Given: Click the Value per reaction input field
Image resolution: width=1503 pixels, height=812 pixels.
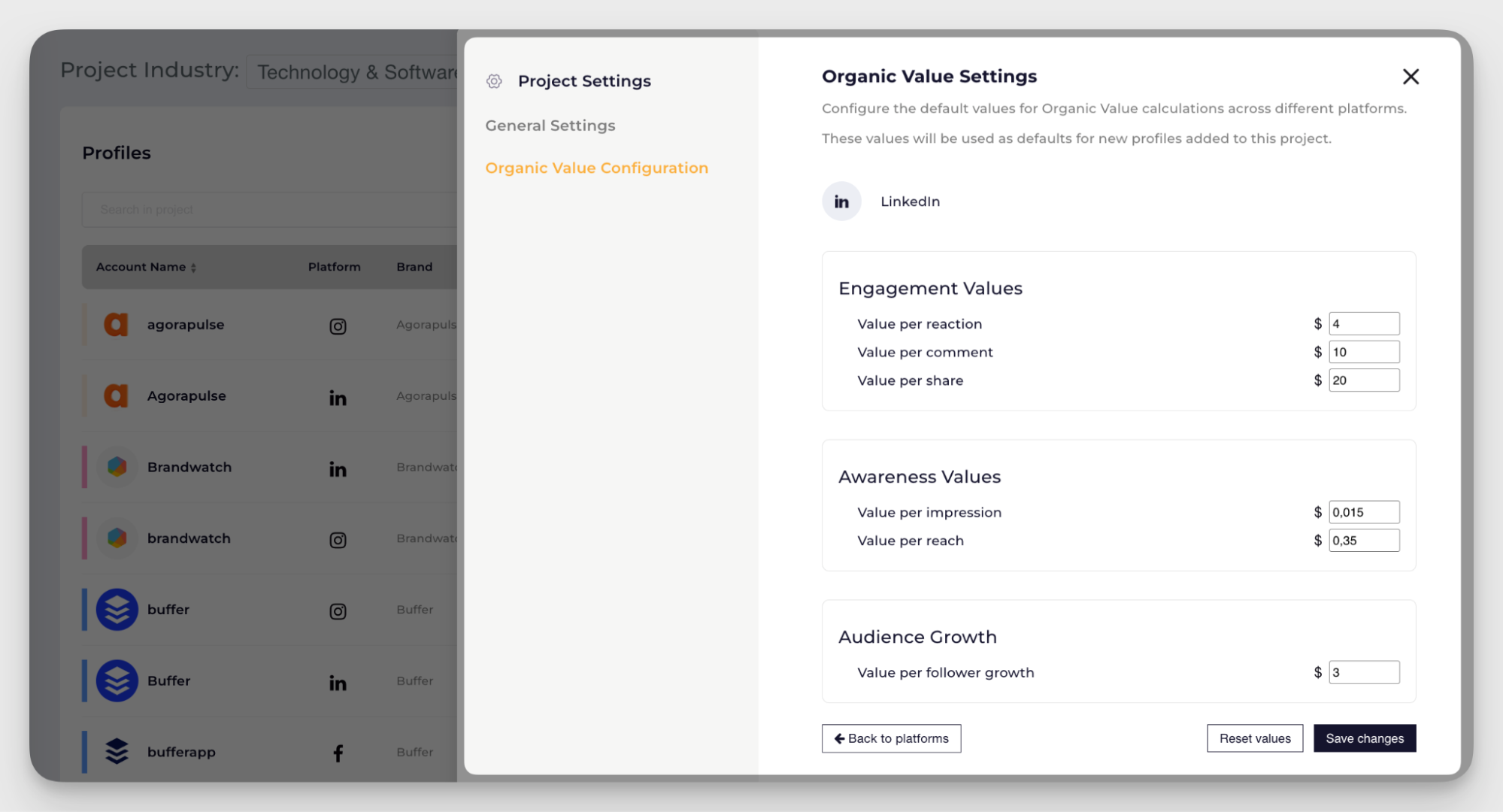Looking at the screenshot, I should click(x=1364, y=323).
